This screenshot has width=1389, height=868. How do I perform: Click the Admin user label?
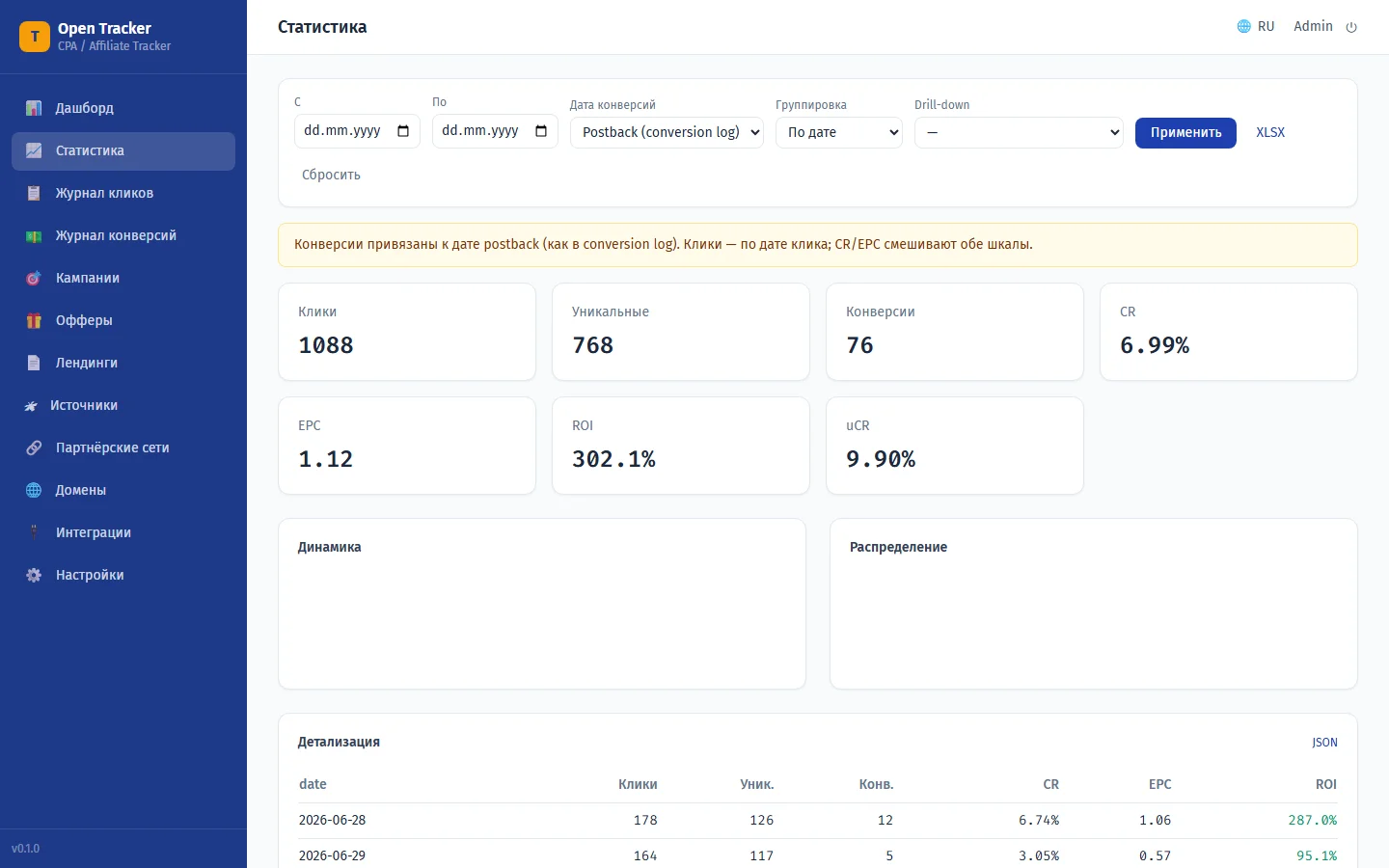tap(1313, 26)
